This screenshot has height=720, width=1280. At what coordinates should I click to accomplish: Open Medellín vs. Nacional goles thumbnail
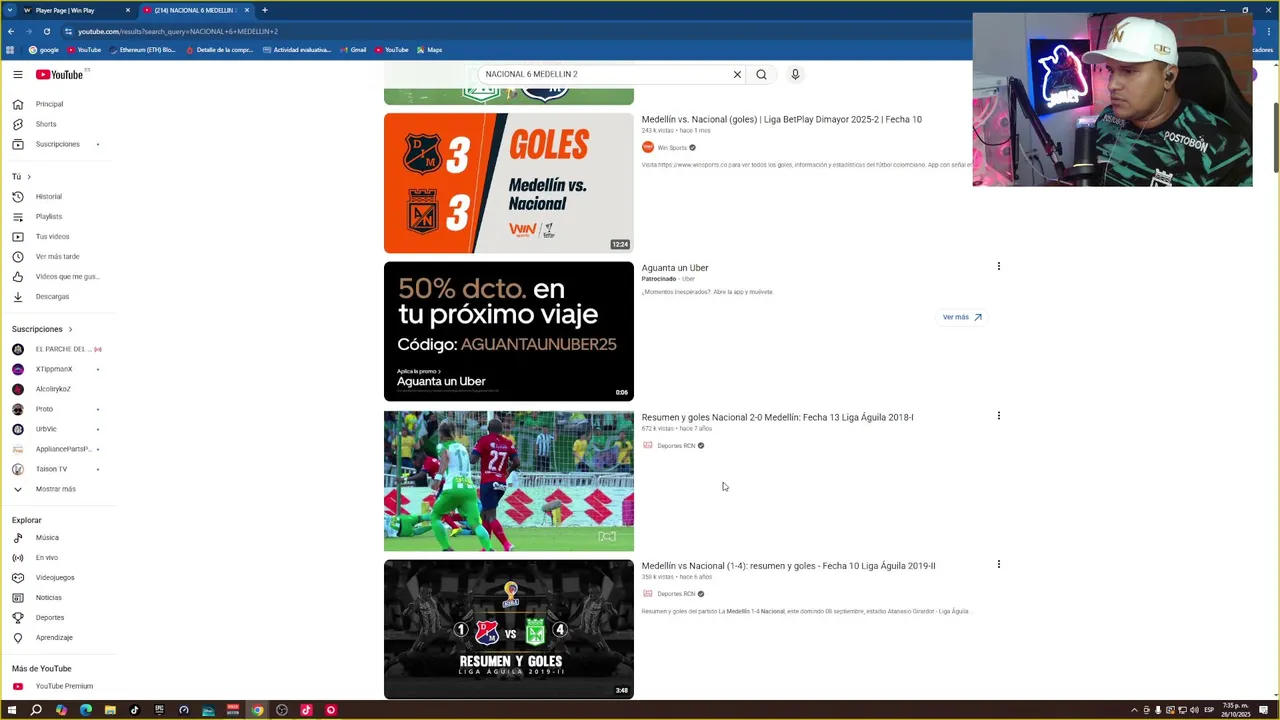(508, 183)
